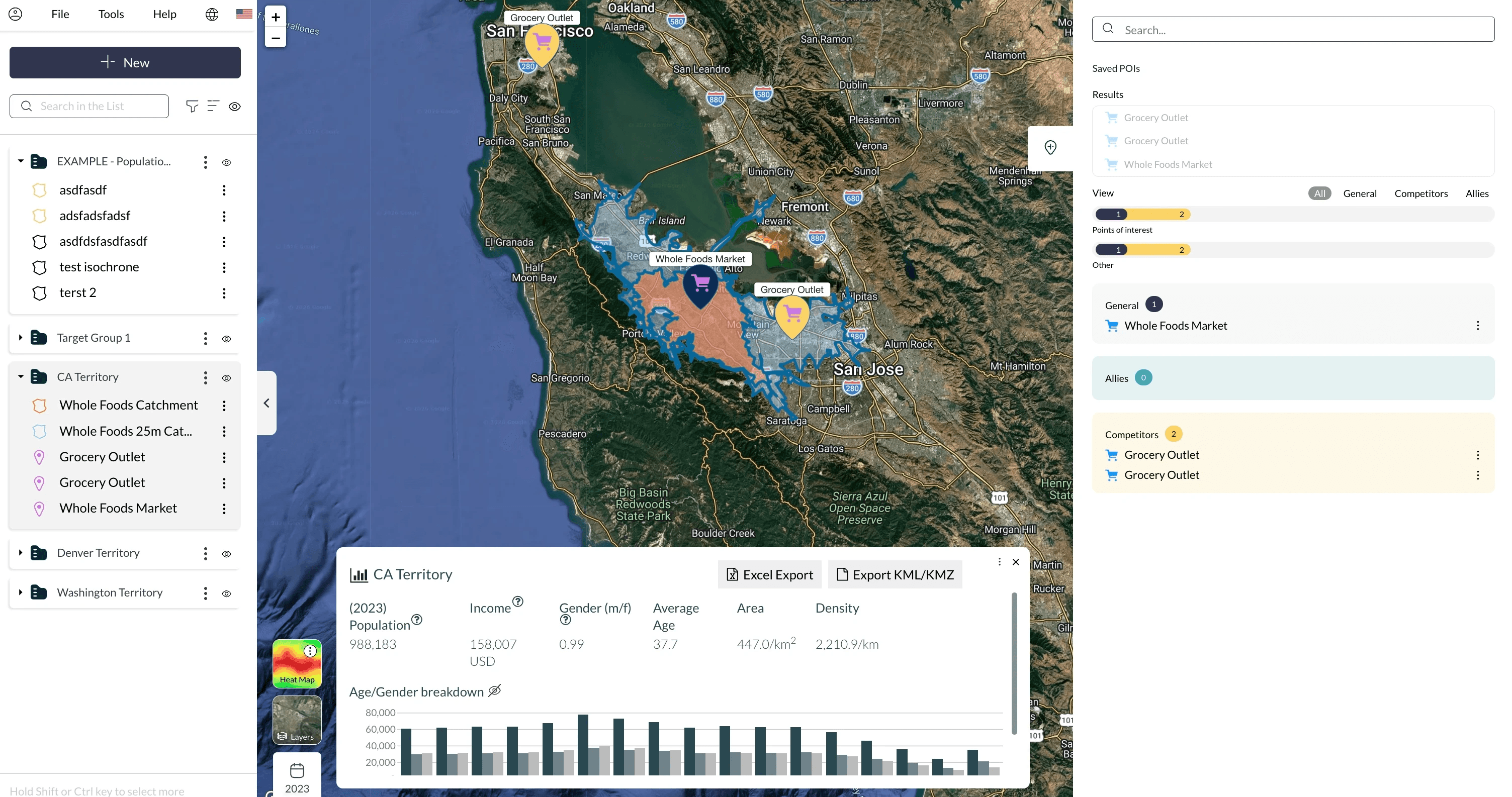The width and height of the screenshot is (1512, 797).
Task: Toggle visibility of CA Territory folder
Action: click(x=227, y=378)
